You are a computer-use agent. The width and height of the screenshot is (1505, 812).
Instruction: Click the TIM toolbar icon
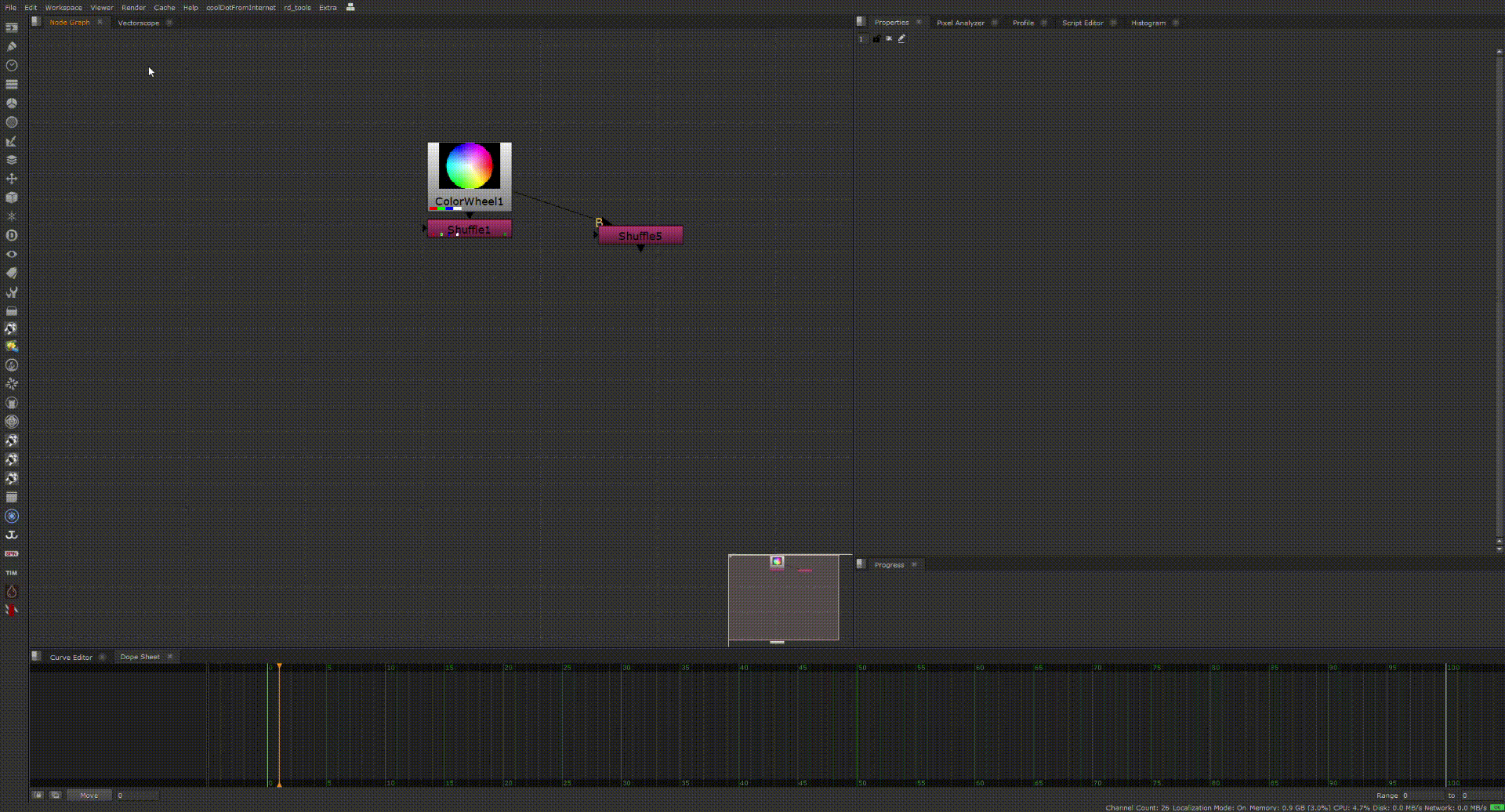pyautogui.click(x=12, y=573)
